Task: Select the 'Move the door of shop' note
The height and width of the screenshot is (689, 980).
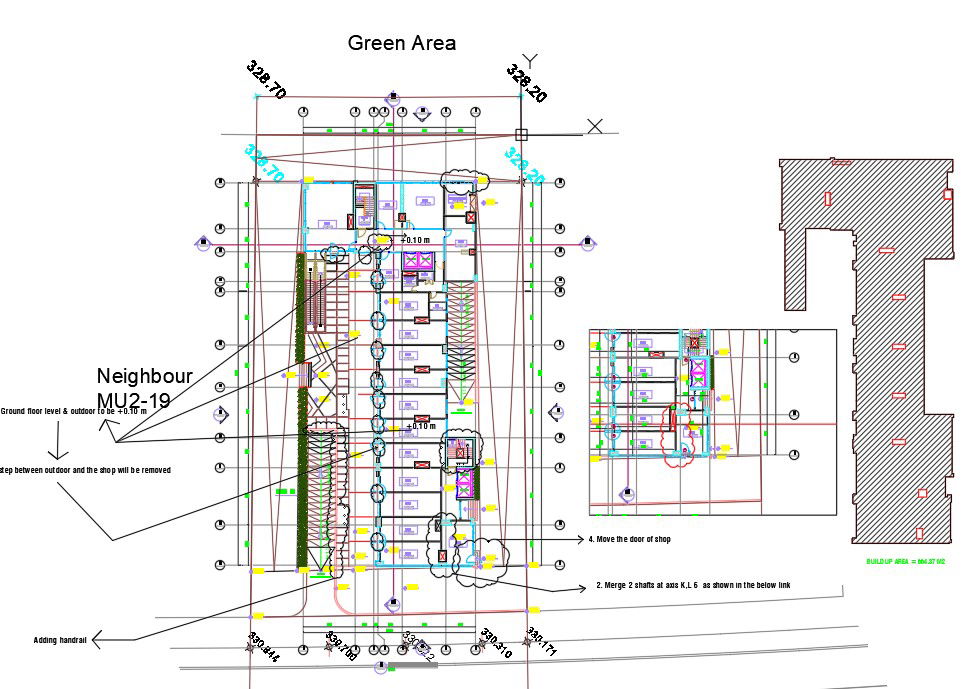Action: 631,540
